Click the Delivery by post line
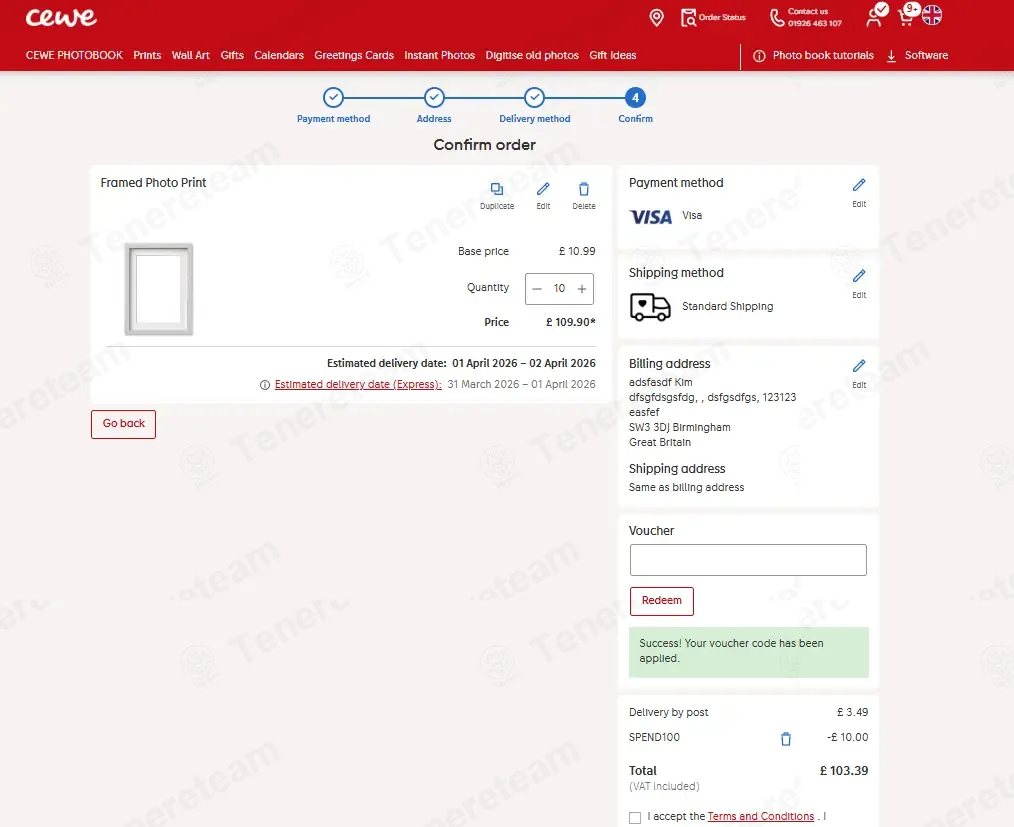This screenshot has width=1014, height=827. pyautogui.click(x=748, y=713)
